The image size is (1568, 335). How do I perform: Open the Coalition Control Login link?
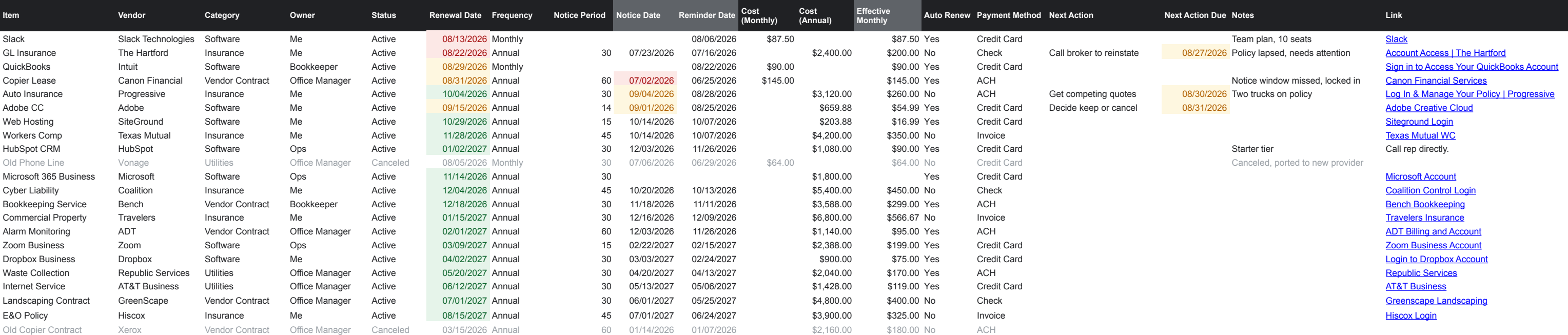pos(1430,191)
